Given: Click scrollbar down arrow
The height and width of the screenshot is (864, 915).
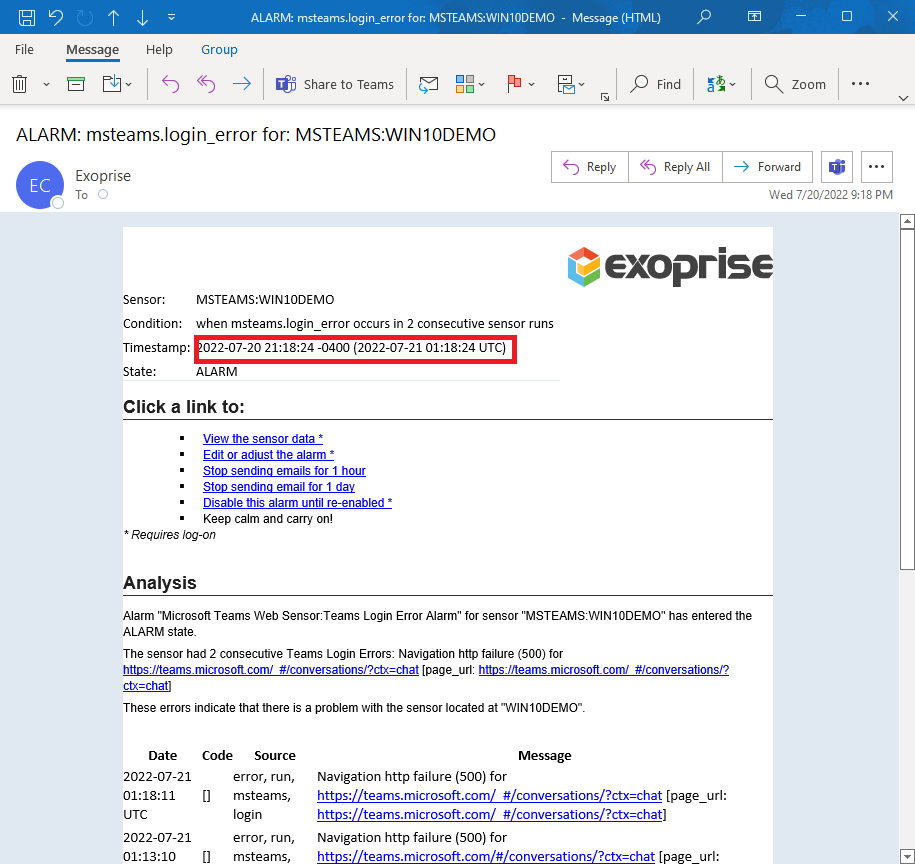Looking at the screenshot, I should click(x=907, y=857).
